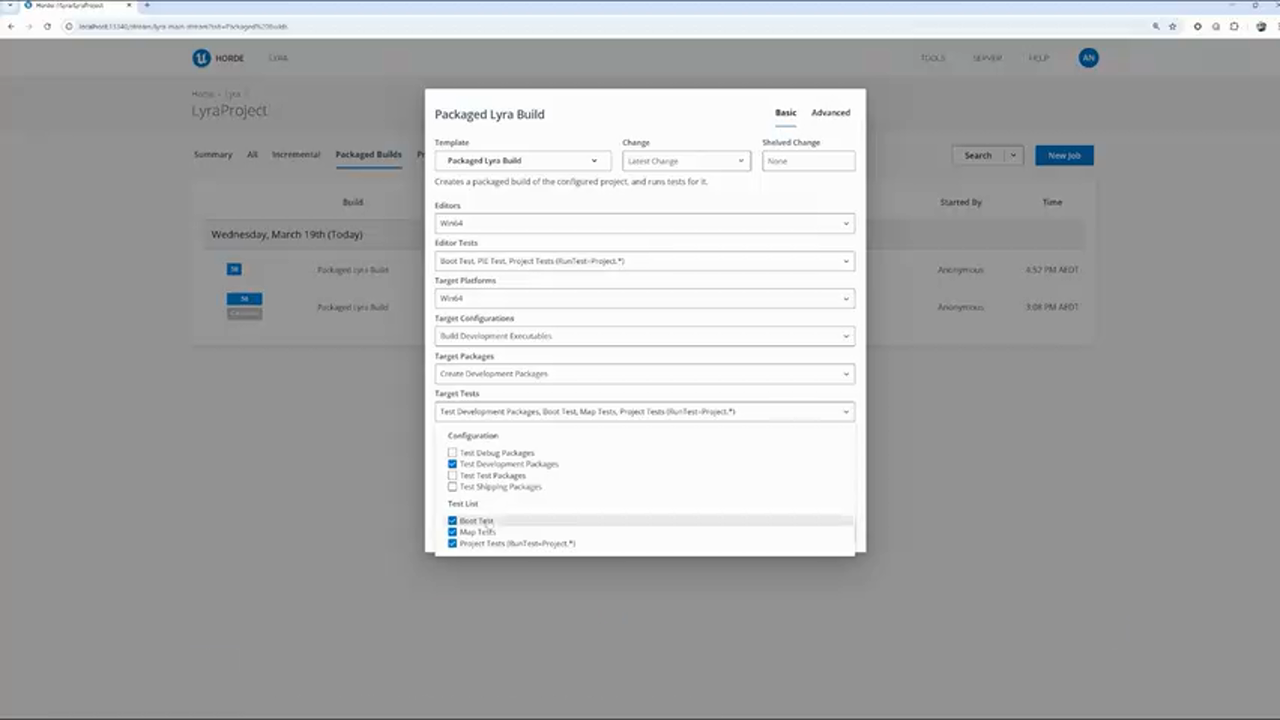This screenshot has width=1280, height=720.
Task: Open the AN user avatar menu
Action: point(1088,58)
